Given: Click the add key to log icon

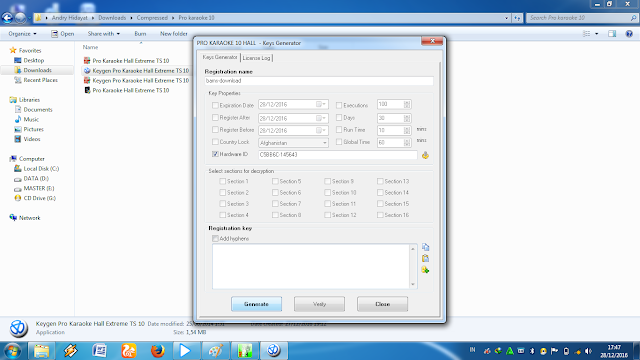Looking at the screenshot, I should pyautogui.click(x=425, y=270).
